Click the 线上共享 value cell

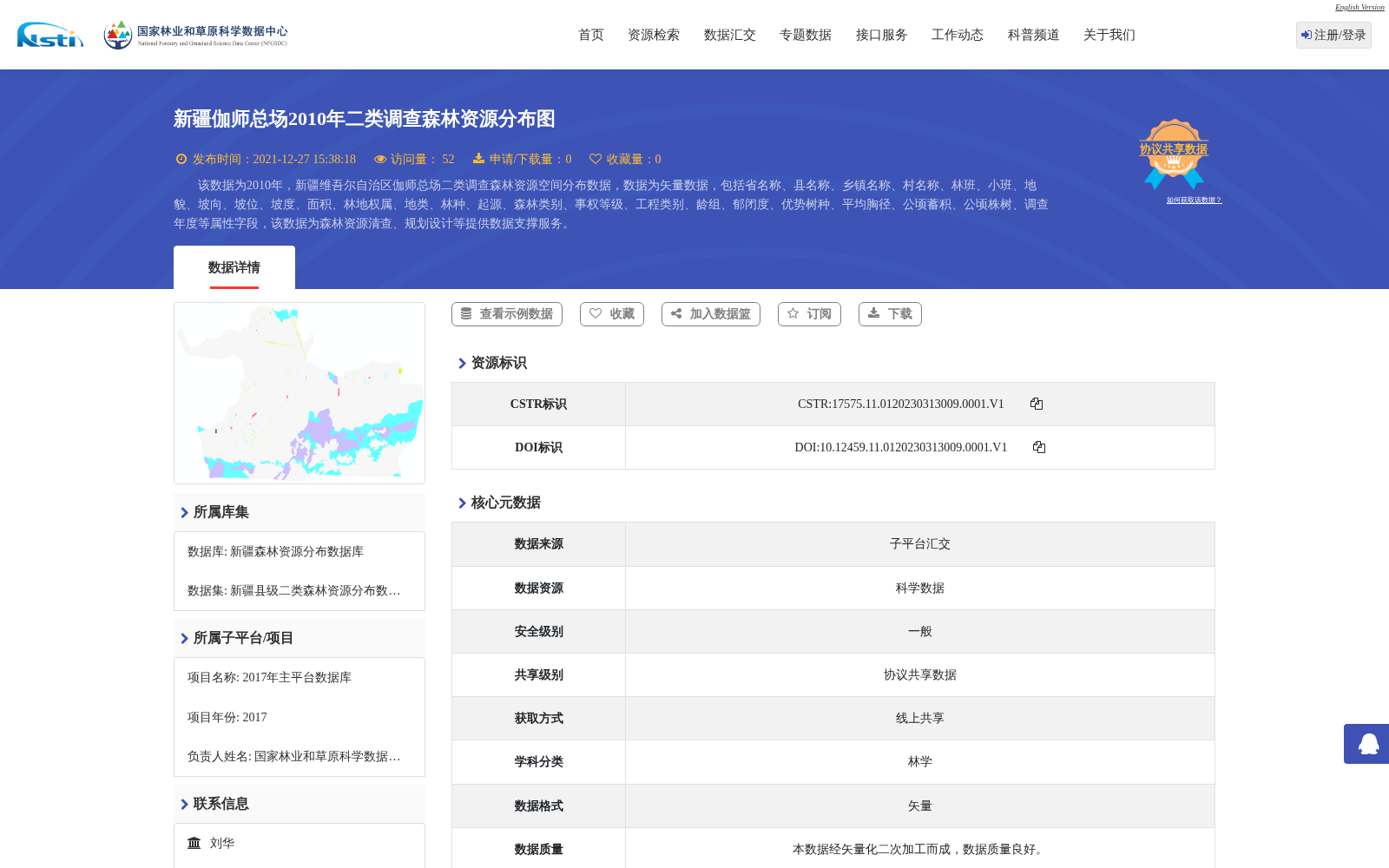pos(920,719)
